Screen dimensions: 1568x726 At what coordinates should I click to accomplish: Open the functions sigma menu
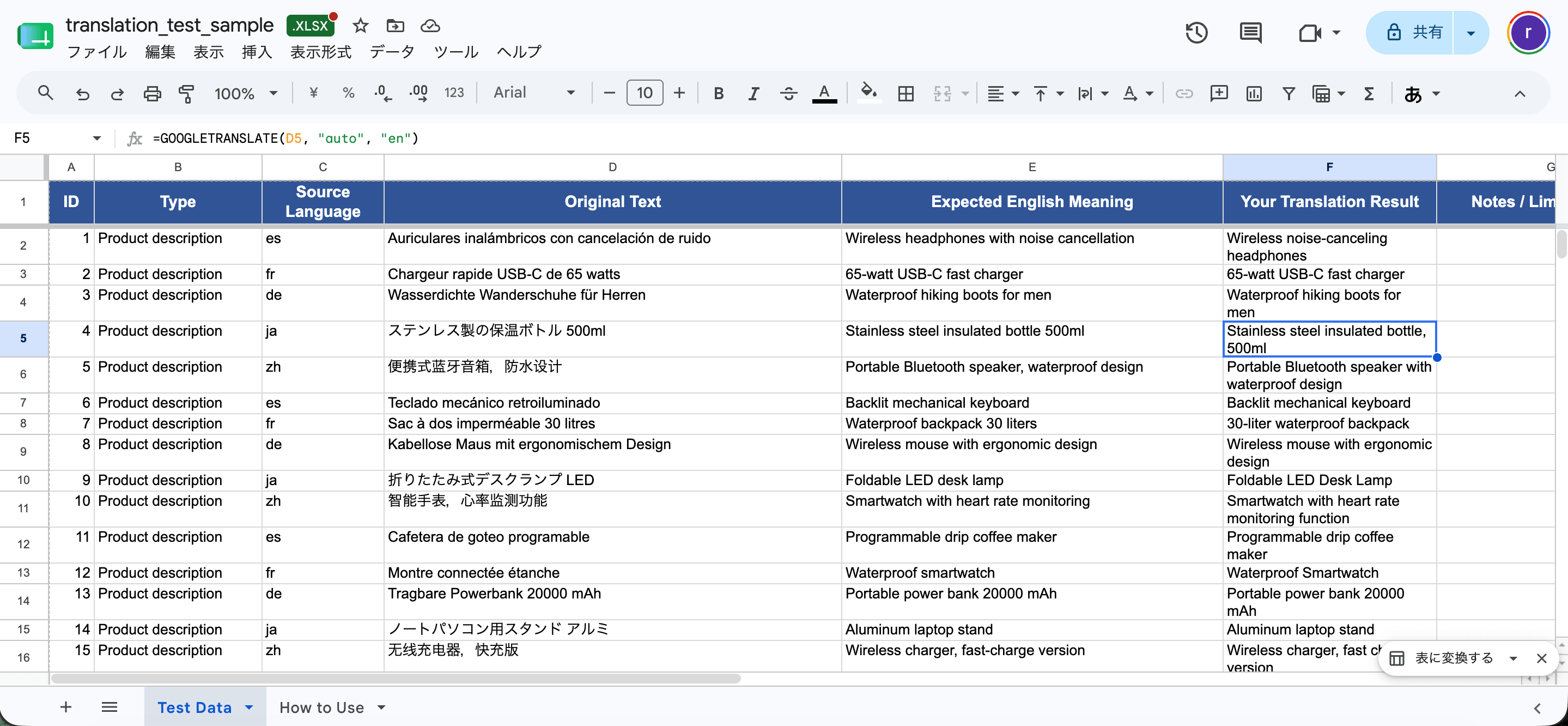(1369, 93)
